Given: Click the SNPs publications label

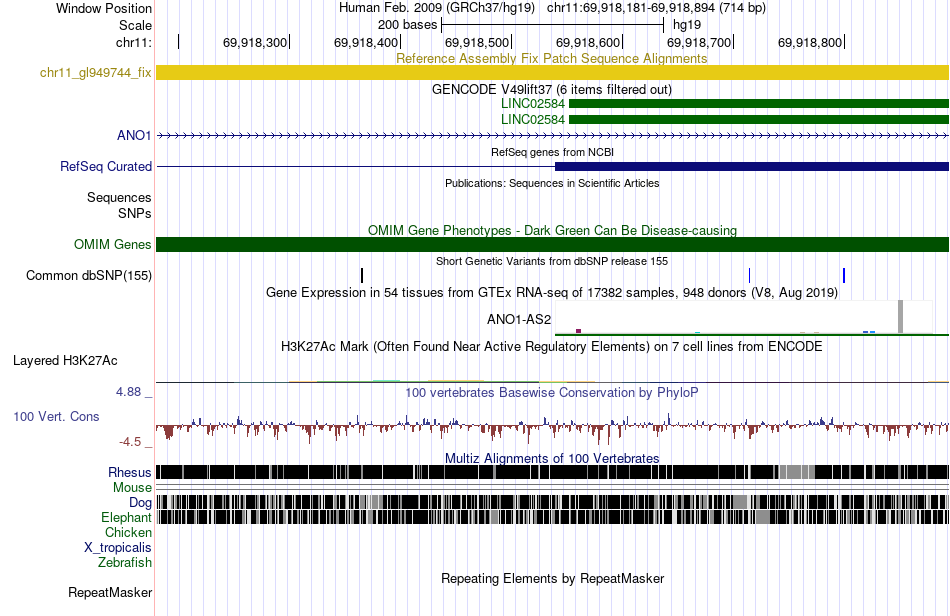Looking at the screenshot, I should click(x=135, y=213).
